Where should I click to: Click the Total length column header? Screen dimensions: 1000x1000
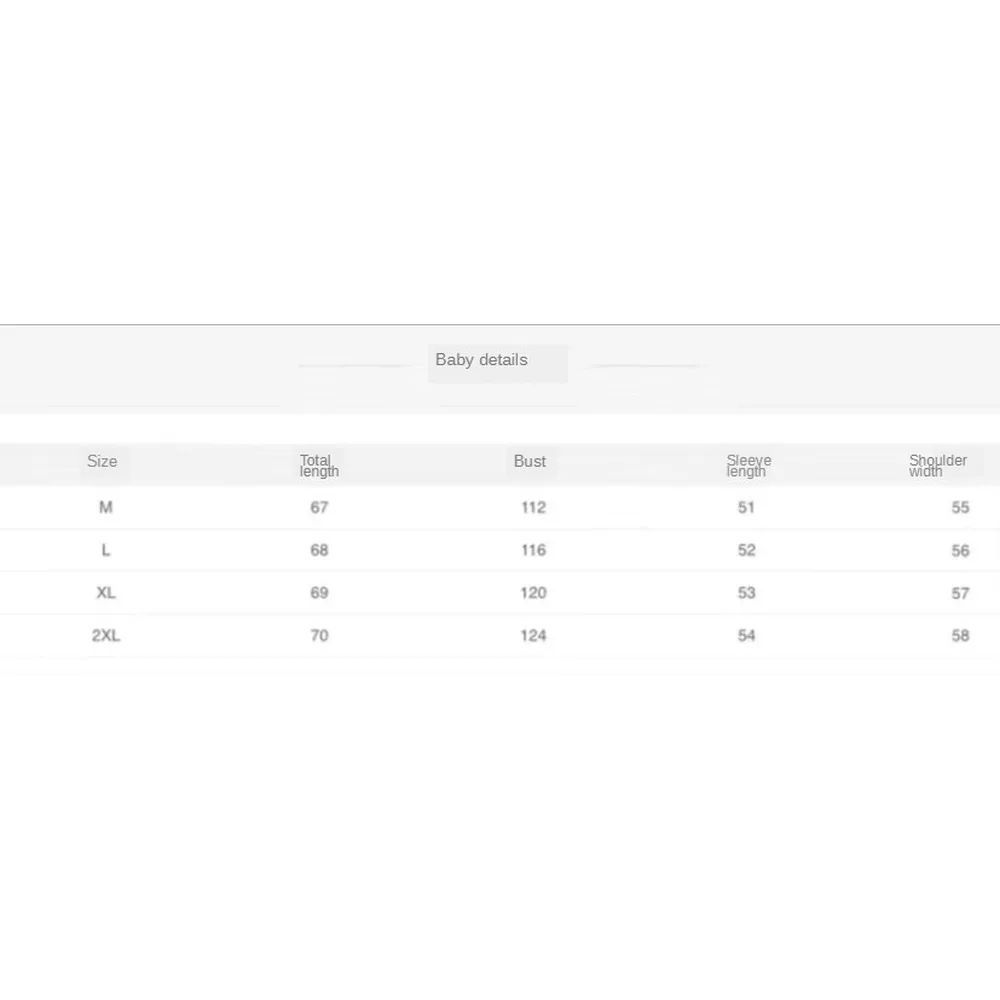click(319, 466)
